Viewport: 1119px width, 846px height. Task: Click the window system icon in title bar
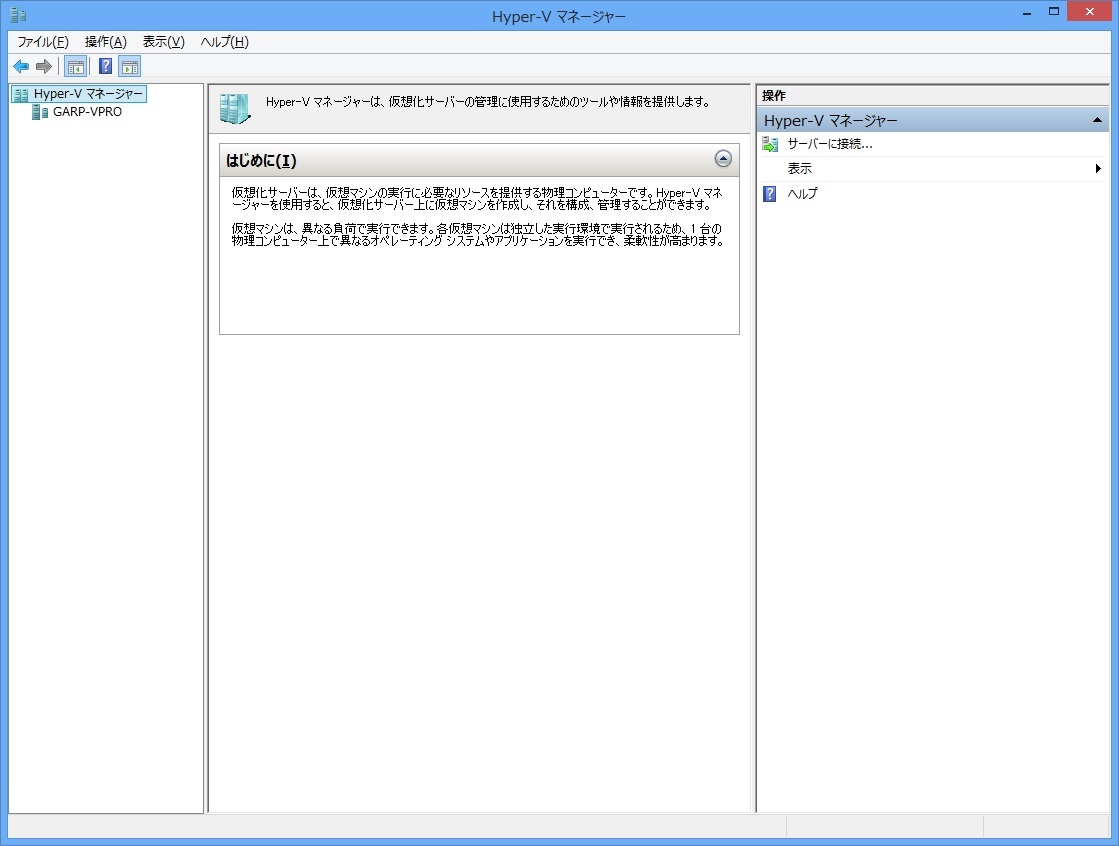click(18, 14)
